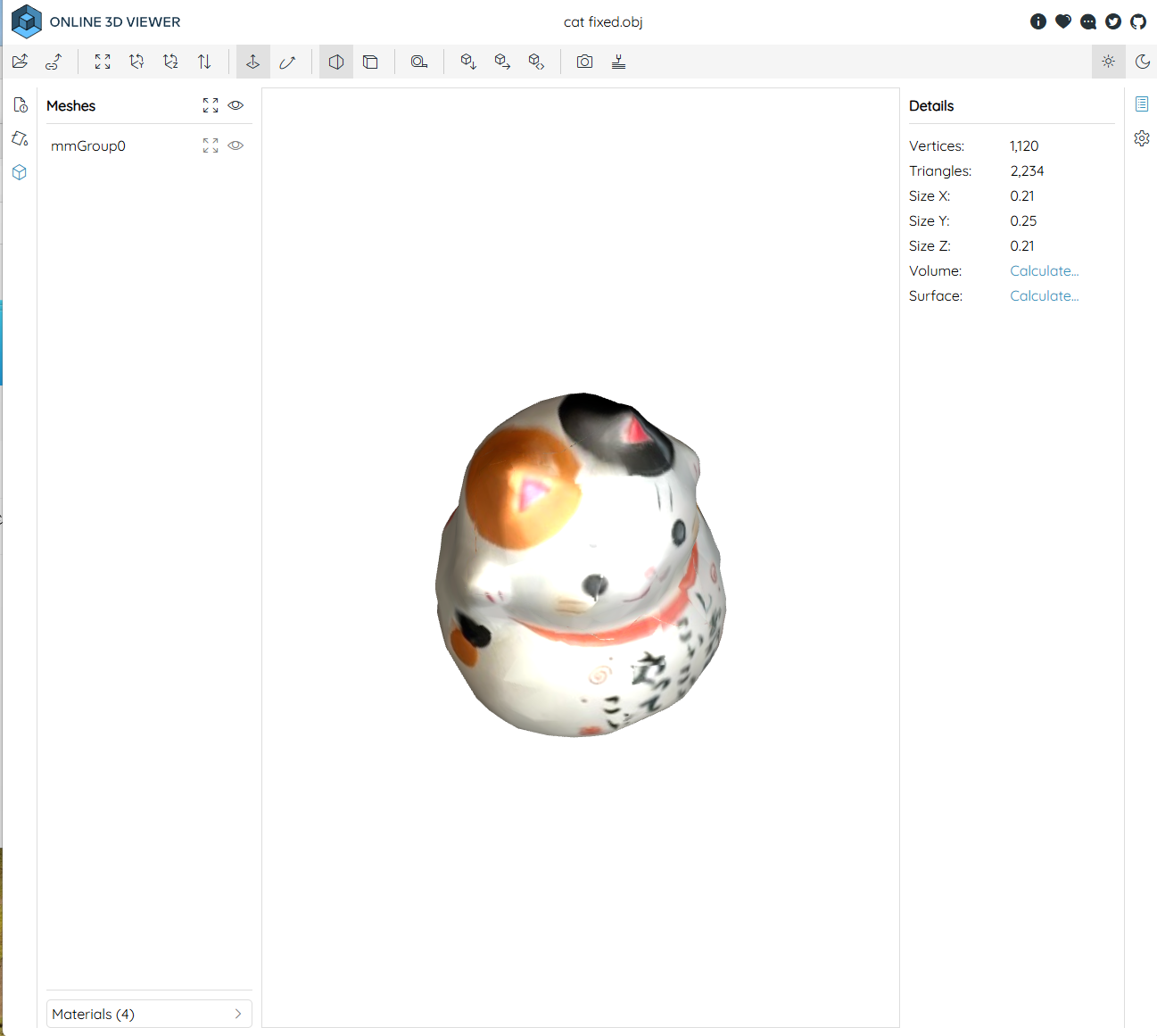Fit model to window from toolbar
The width and height of the screenshot is (1157, 1036).
(x=103, y=62)
